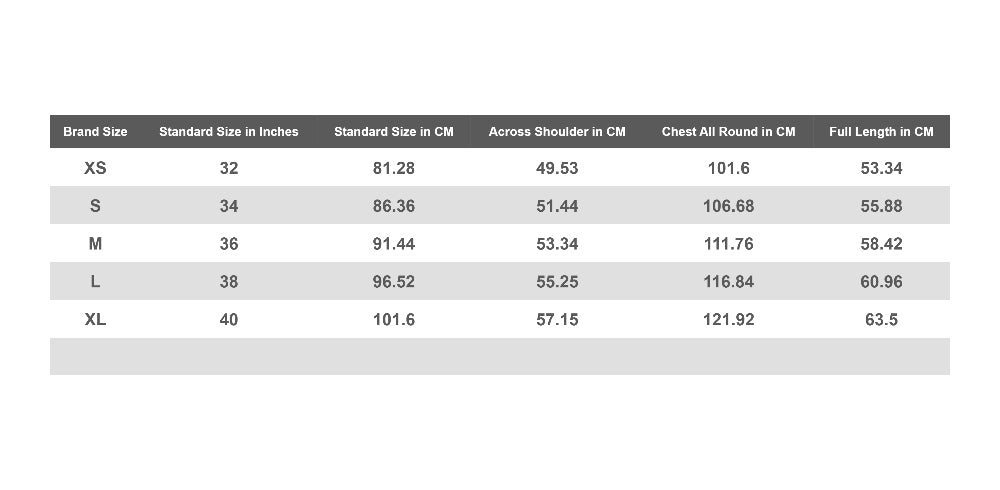Select the Standard Size in Inches header

tap(228, 131)
